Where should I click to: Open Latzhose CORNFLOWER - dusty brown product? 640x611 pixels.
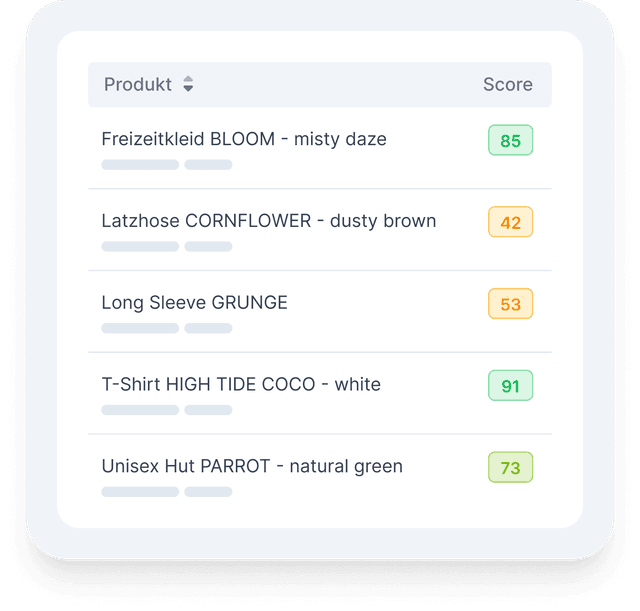click(269, 221)
